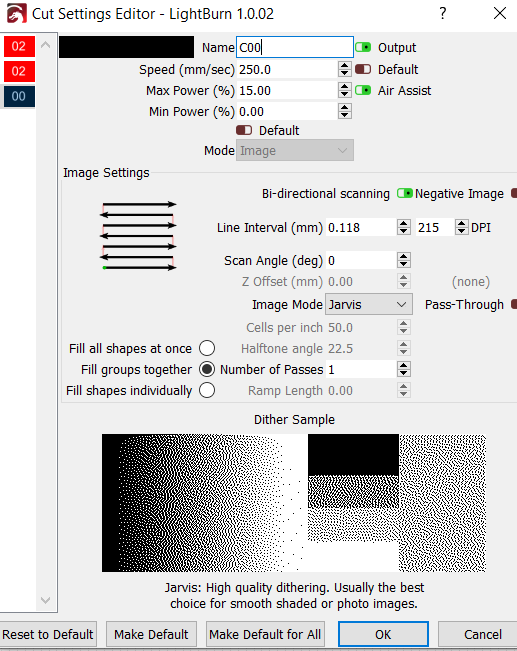The height and width of the screenshot is (651, 517).
Task: Disable Bi-directional scanning toggle
Action: click(404, 193)
